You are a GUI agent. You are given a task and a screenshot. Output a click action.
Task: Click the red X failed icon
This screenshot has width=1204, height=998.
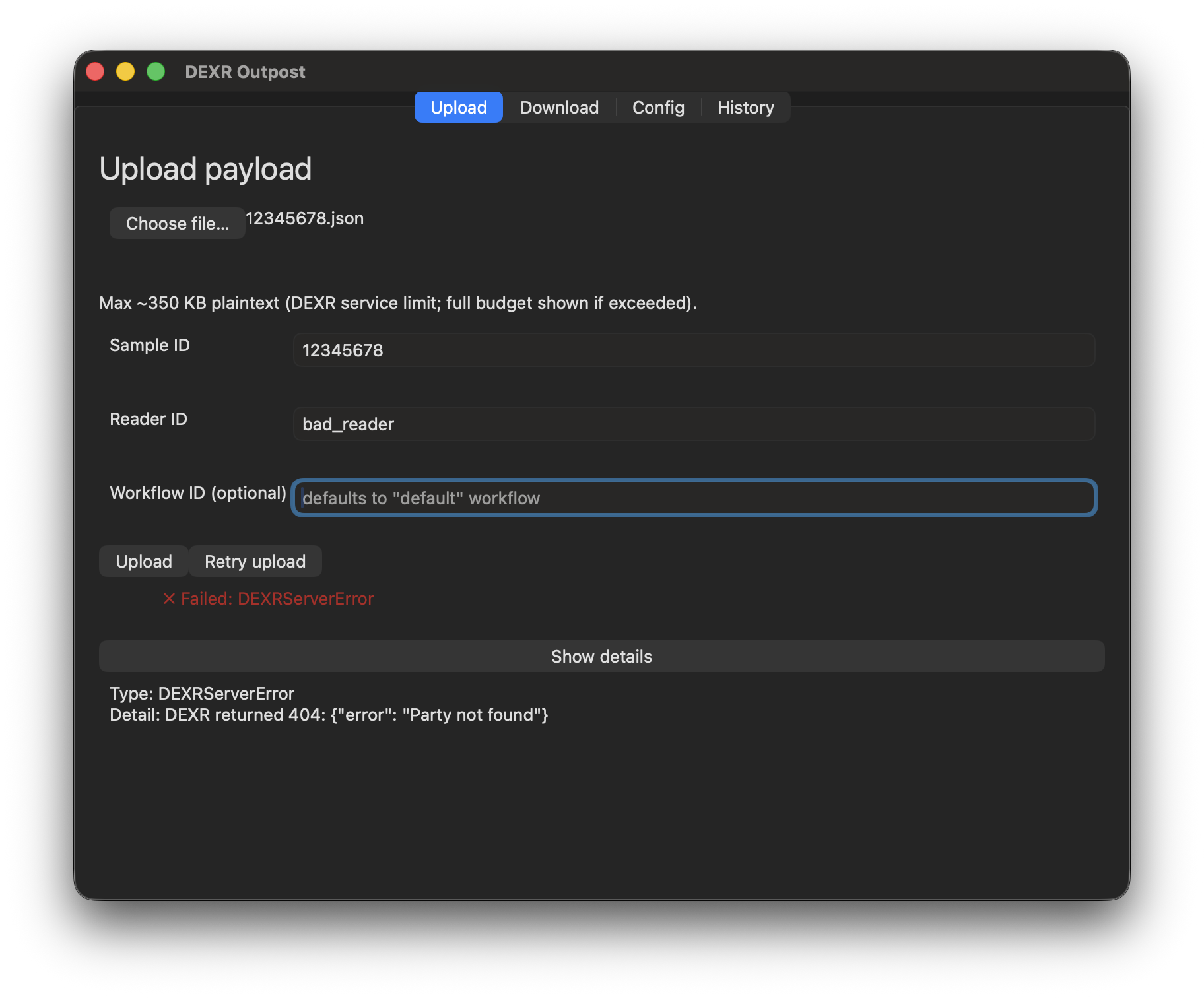tap(169, 599)
